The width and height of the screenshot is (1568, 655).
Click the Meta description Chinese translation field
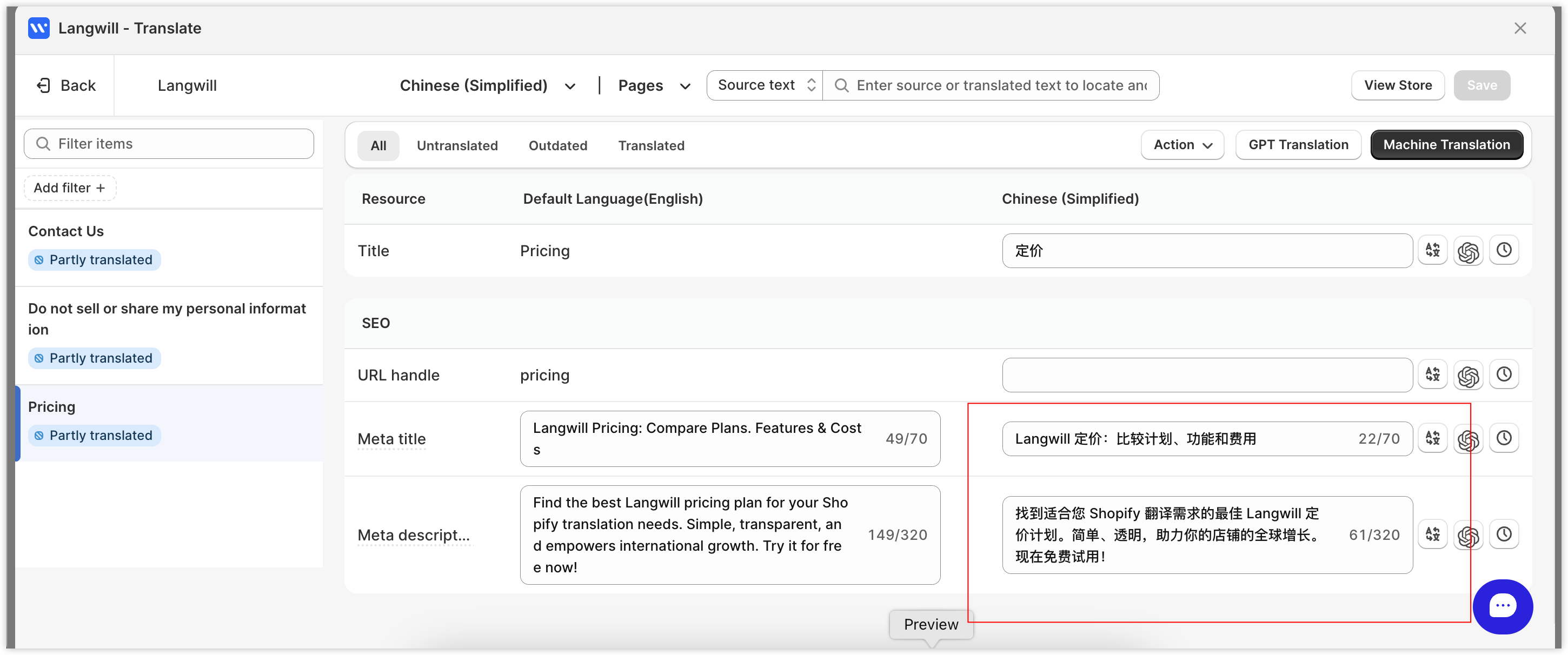coord(1207,534)
